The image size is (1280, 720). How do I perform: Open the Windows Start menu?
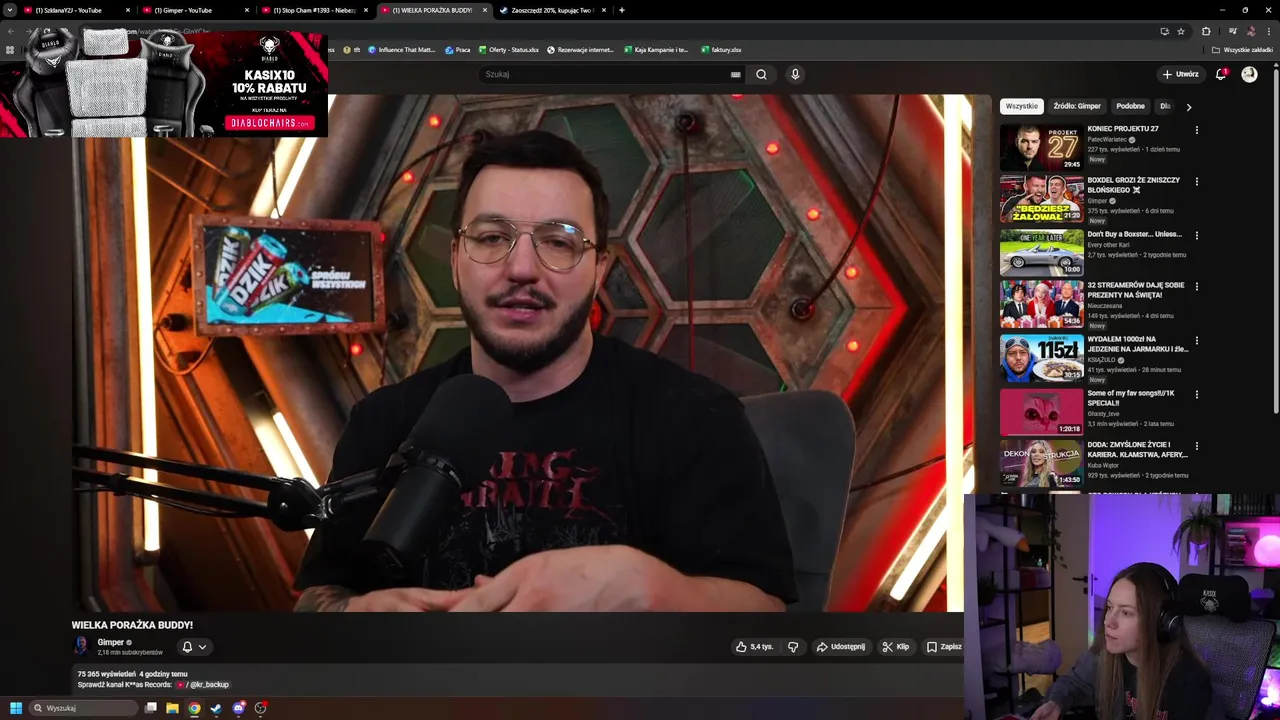[16, 708]
